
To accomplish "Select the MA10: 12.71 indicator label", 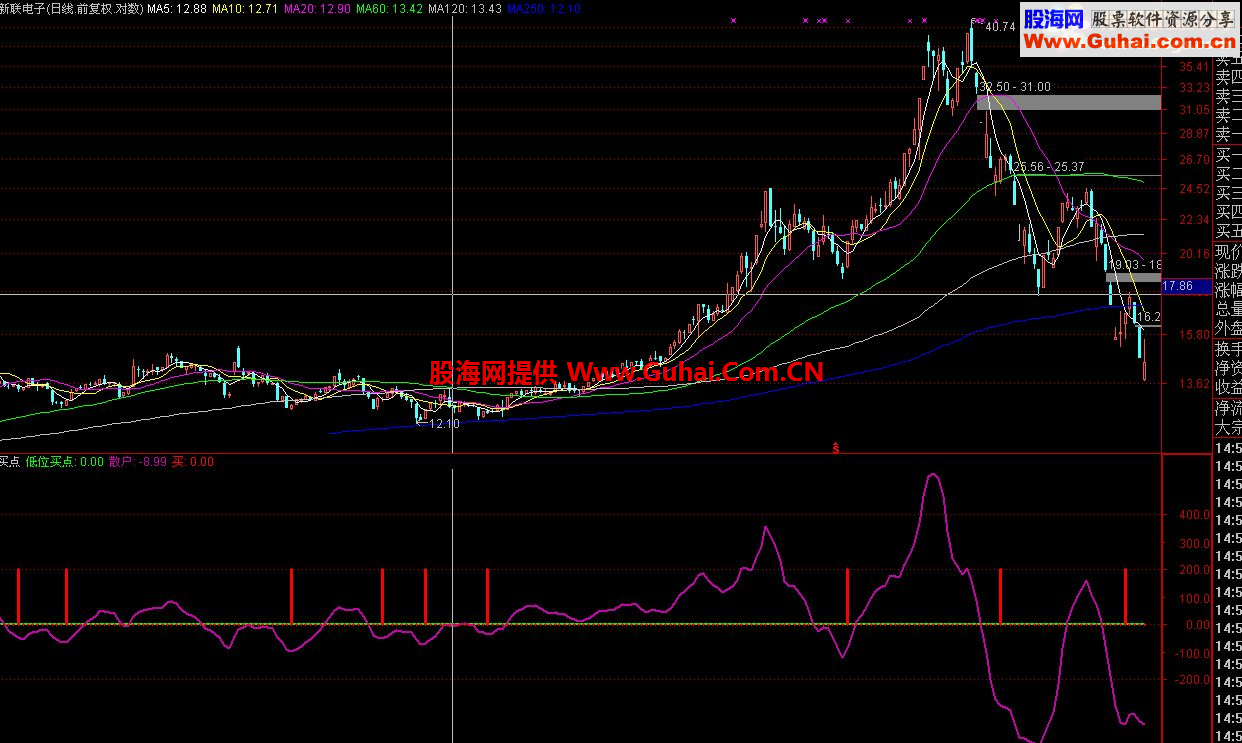I will pos(245,8).
